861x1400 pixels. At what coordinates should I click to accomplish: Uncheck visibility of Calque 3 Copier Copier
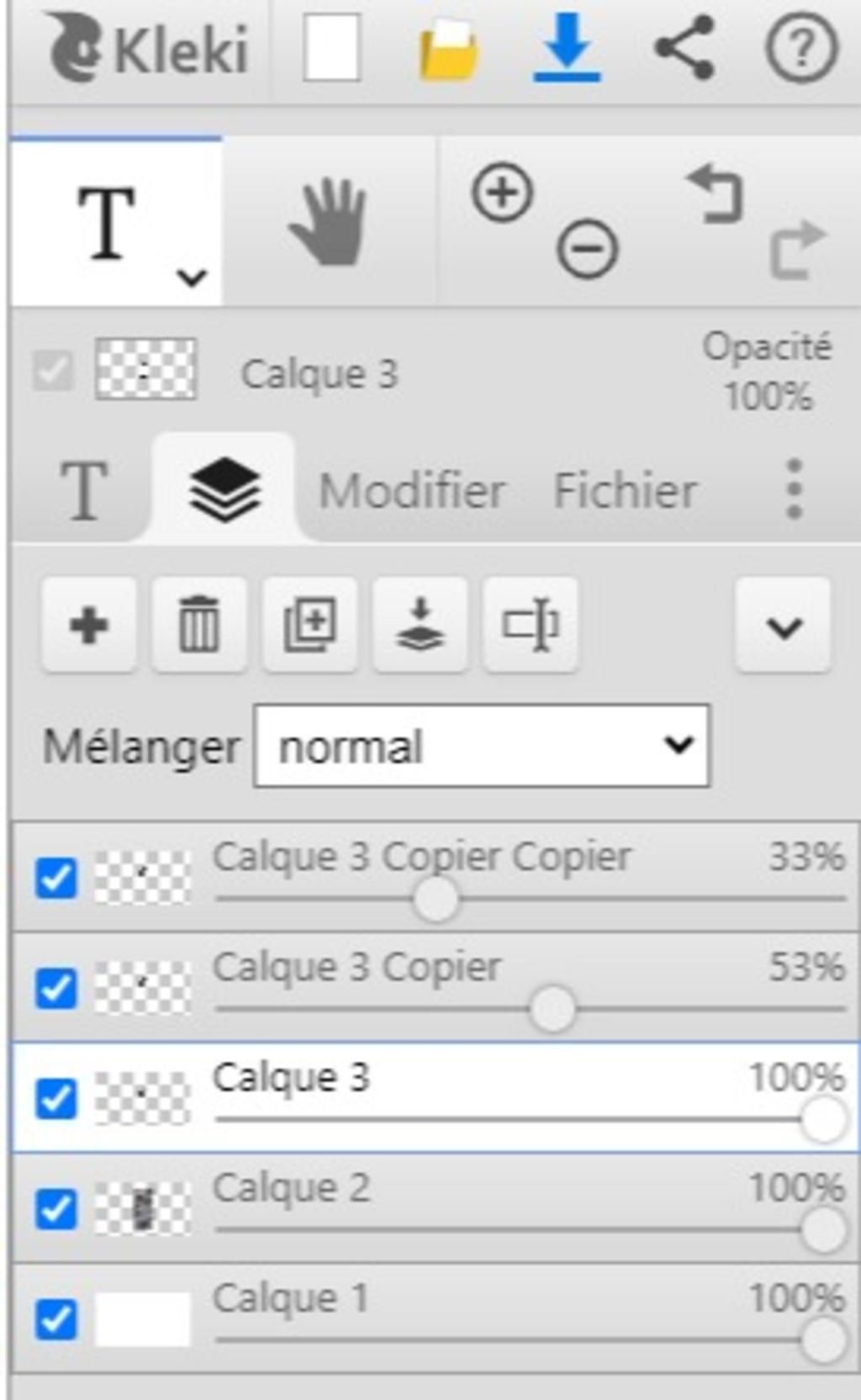click(56, 879)
